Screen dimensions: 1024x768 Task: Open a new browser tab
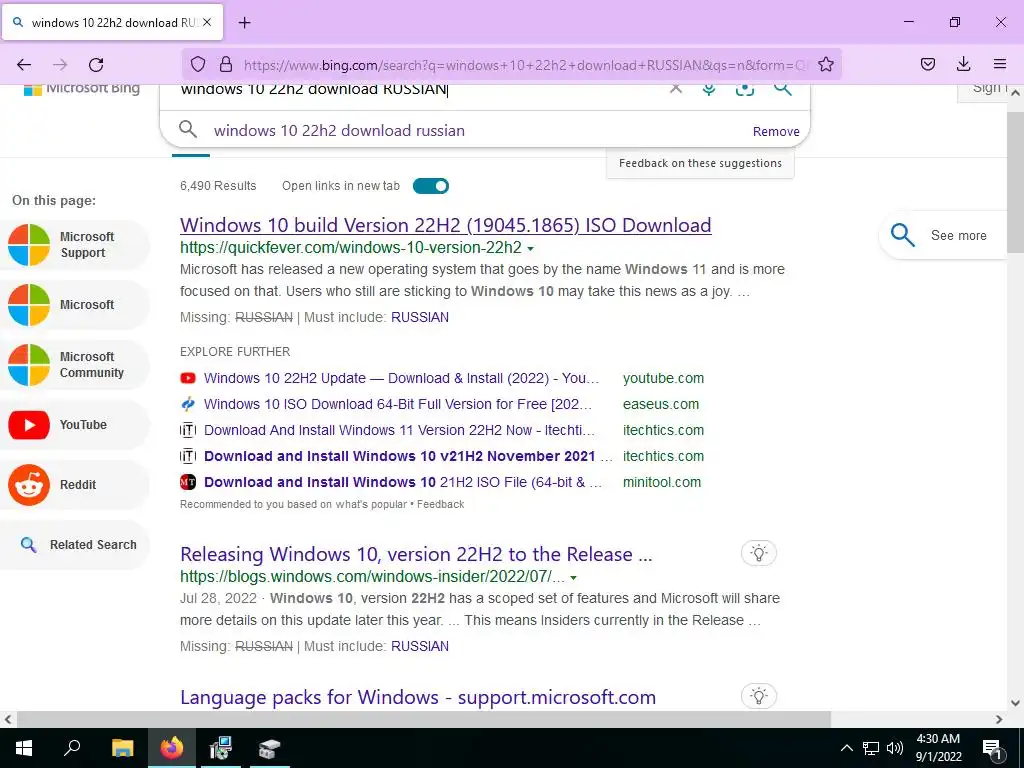coord(244,23)
